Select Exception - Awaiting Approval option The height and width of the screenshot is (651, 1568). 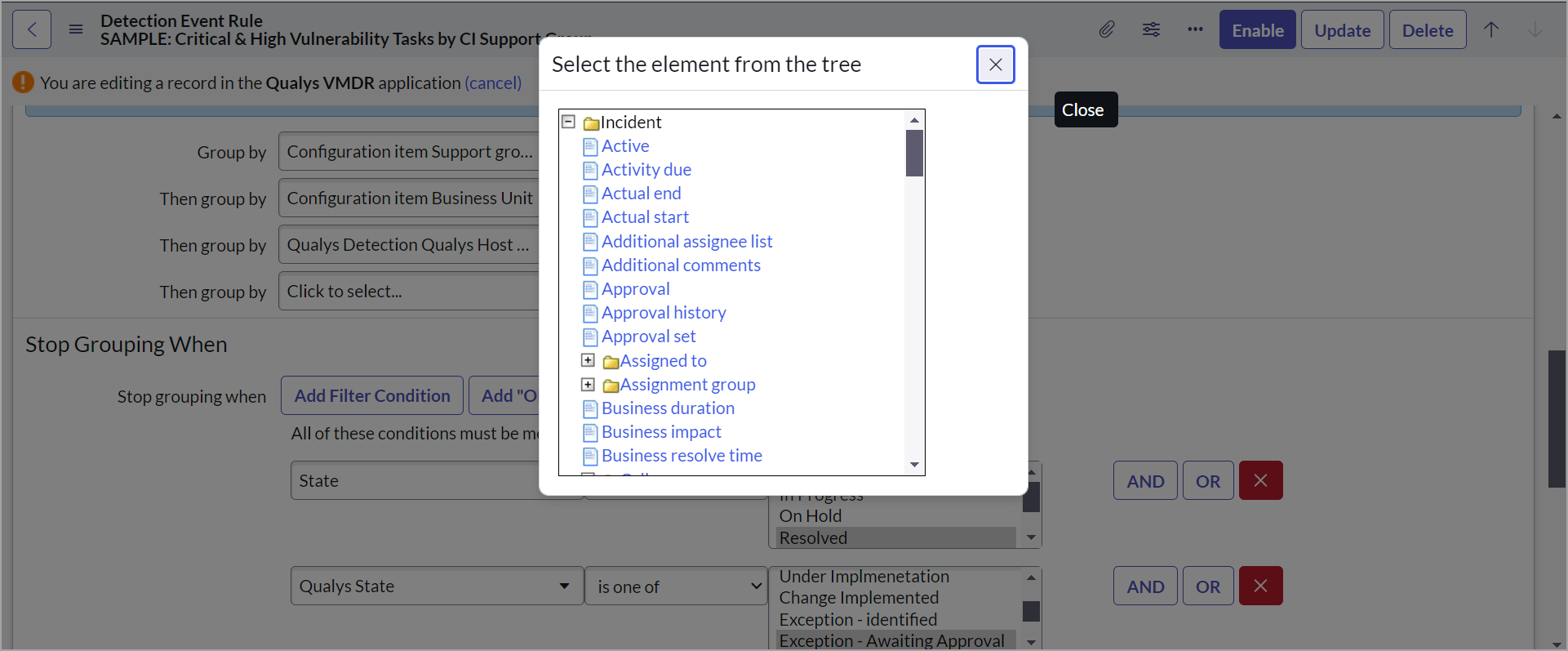click(895, 641)
